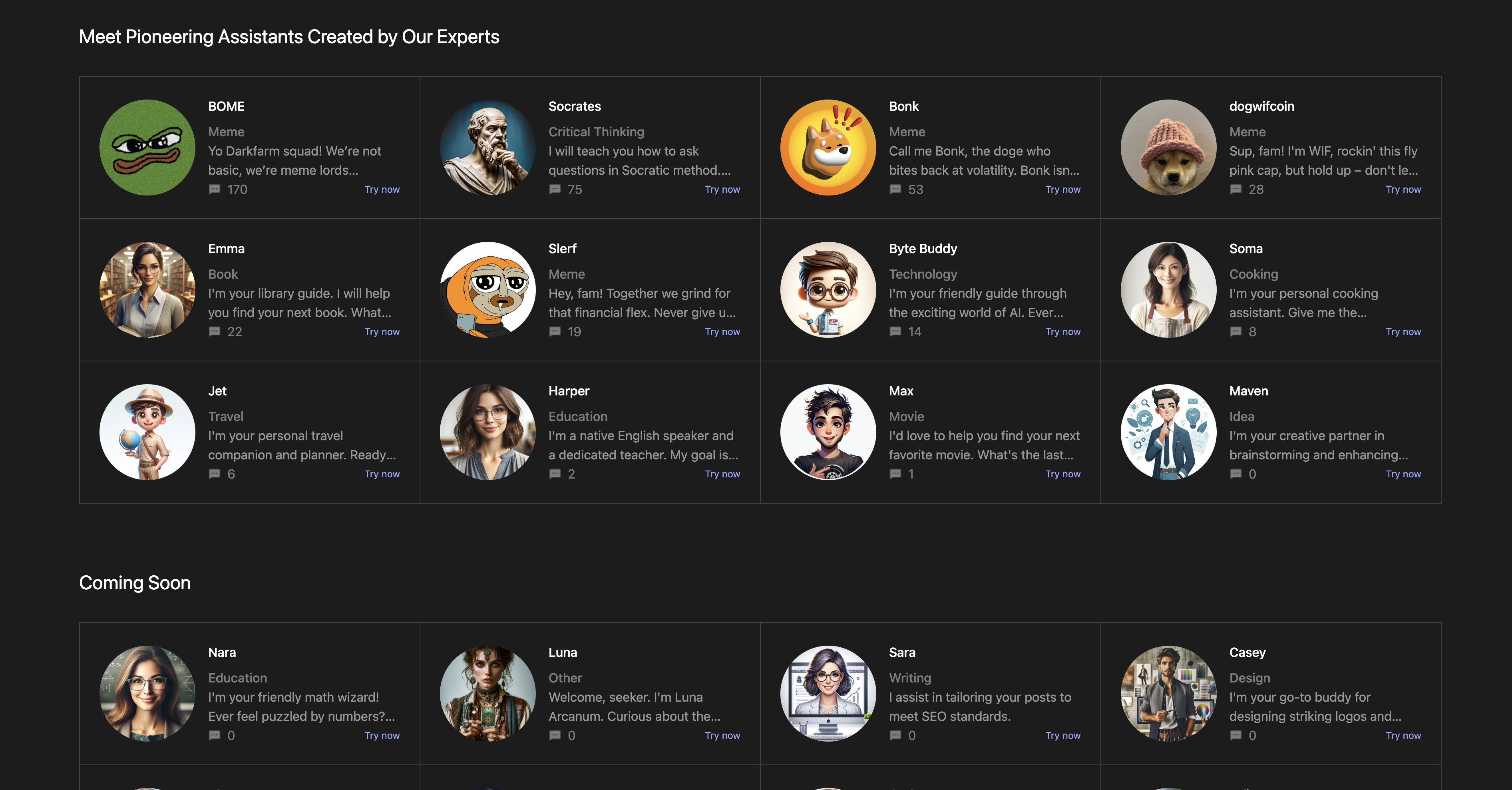Click BOME's chat count icon
The height and width of the screenshot is (790, 1512).
click(215, 190)
